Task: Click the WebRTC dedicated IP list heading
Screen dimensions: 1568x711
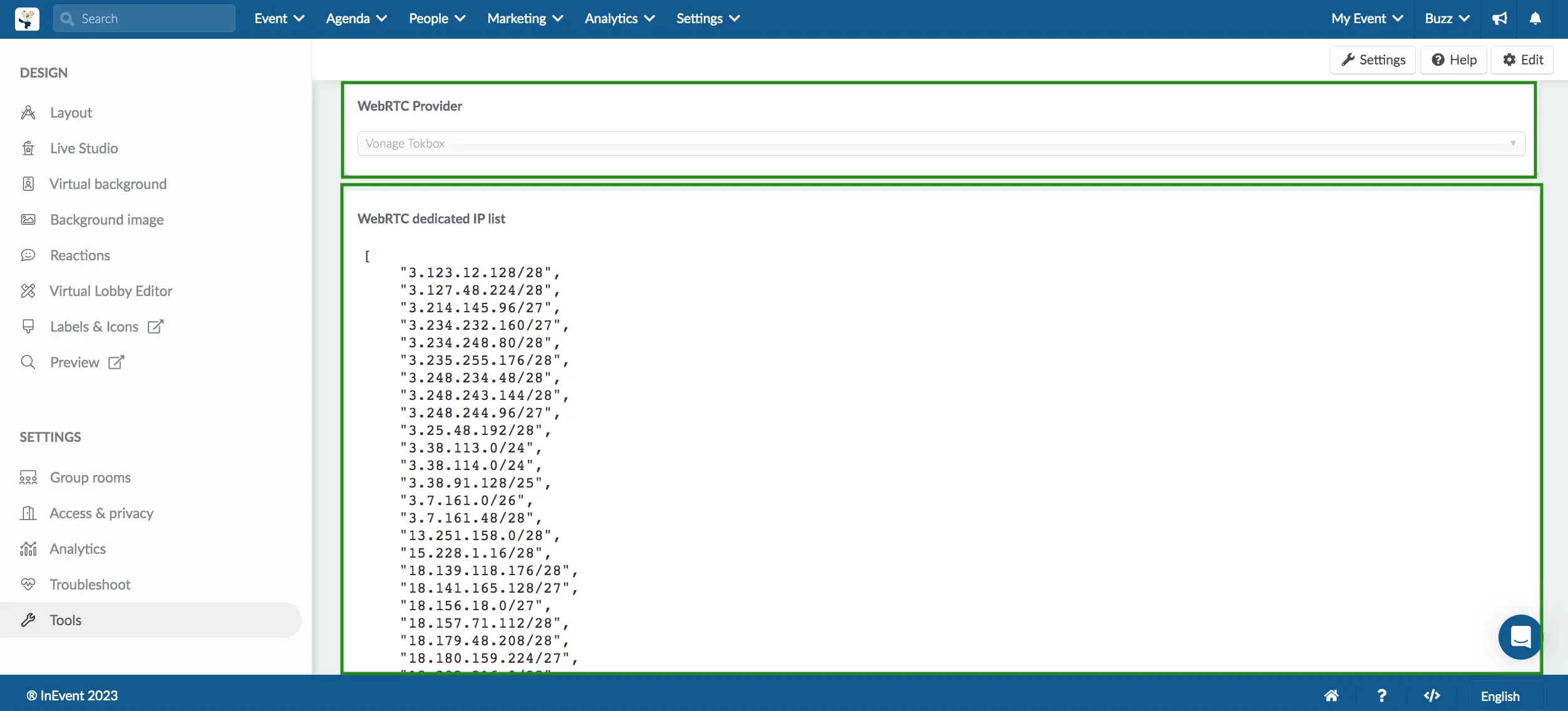Action: (x=431, y=218)
